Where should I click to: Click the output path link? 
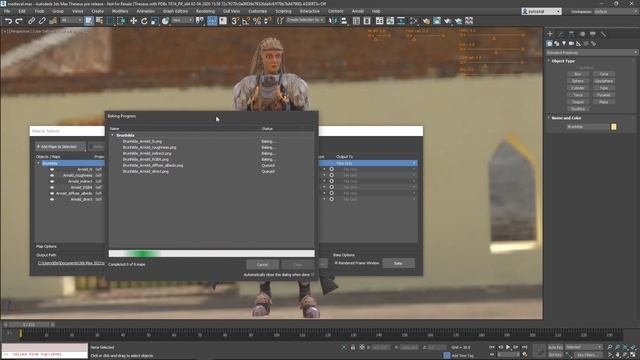[71, 263]
